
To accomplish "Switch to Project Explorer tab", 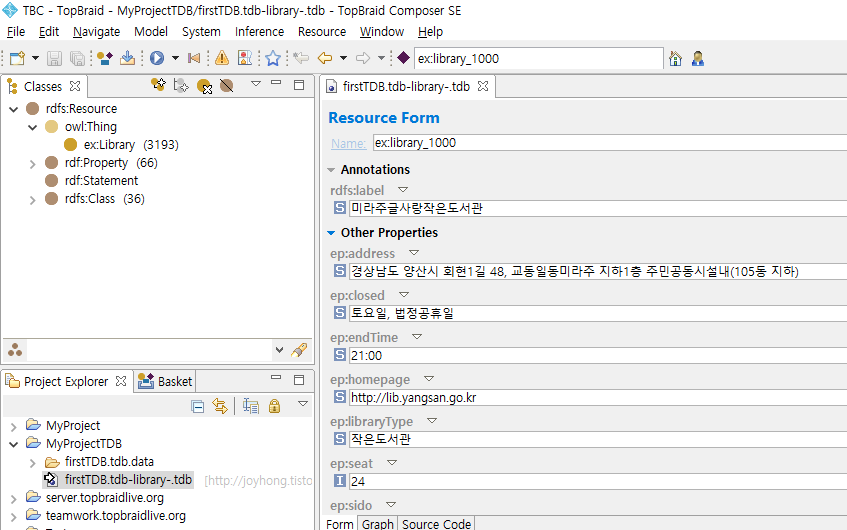I will pos(66,381).
